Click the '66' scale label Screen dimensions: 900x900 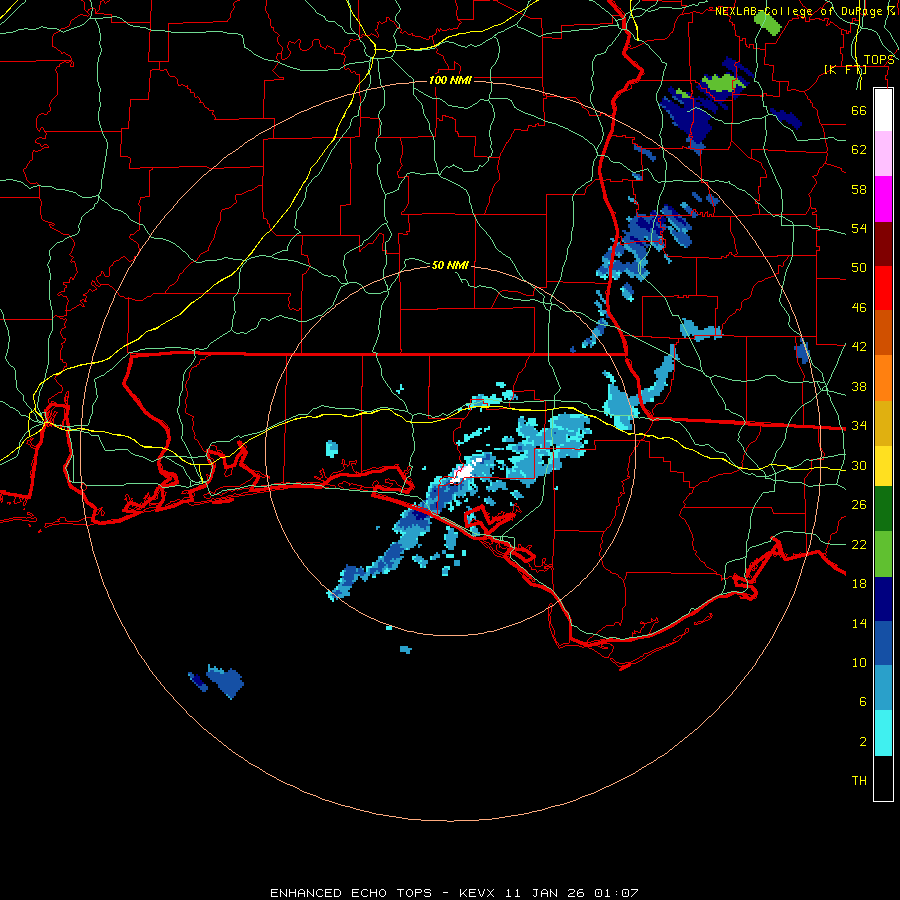[859, 110]
